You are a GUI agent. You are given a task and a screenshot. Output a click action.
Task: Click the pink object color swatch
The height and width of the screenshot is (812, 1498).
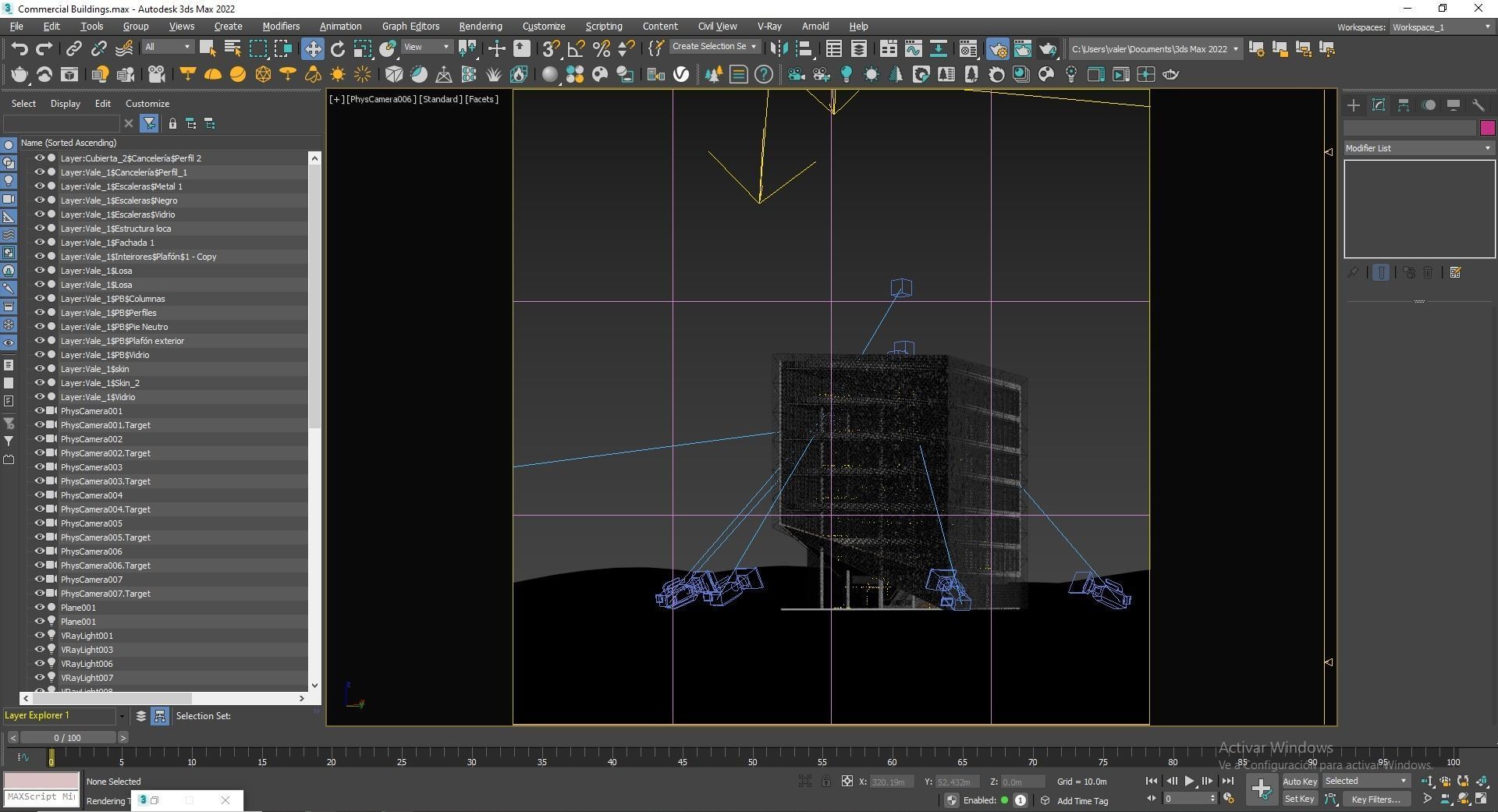click(x=1487, y=128)
